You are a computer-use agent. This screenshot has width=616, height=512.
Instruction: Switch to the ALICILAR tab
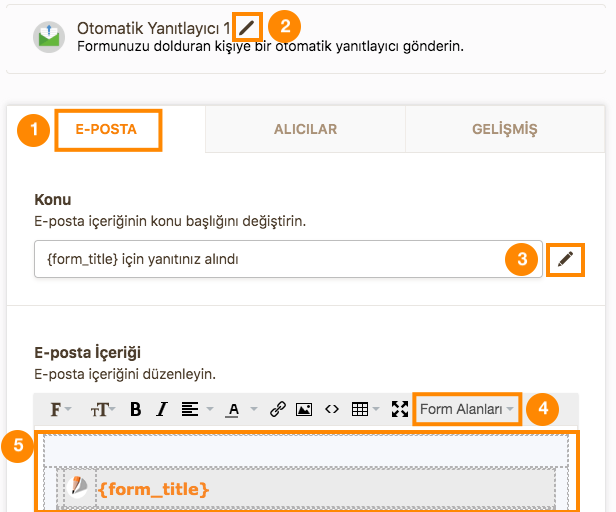(305, 129)
